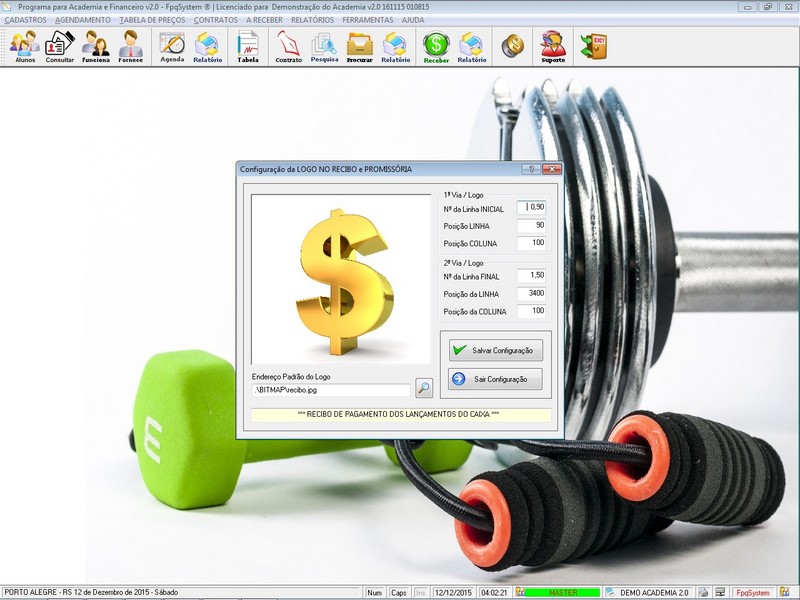Click the Endereço Padrão do Logo path field

(331, 390)
